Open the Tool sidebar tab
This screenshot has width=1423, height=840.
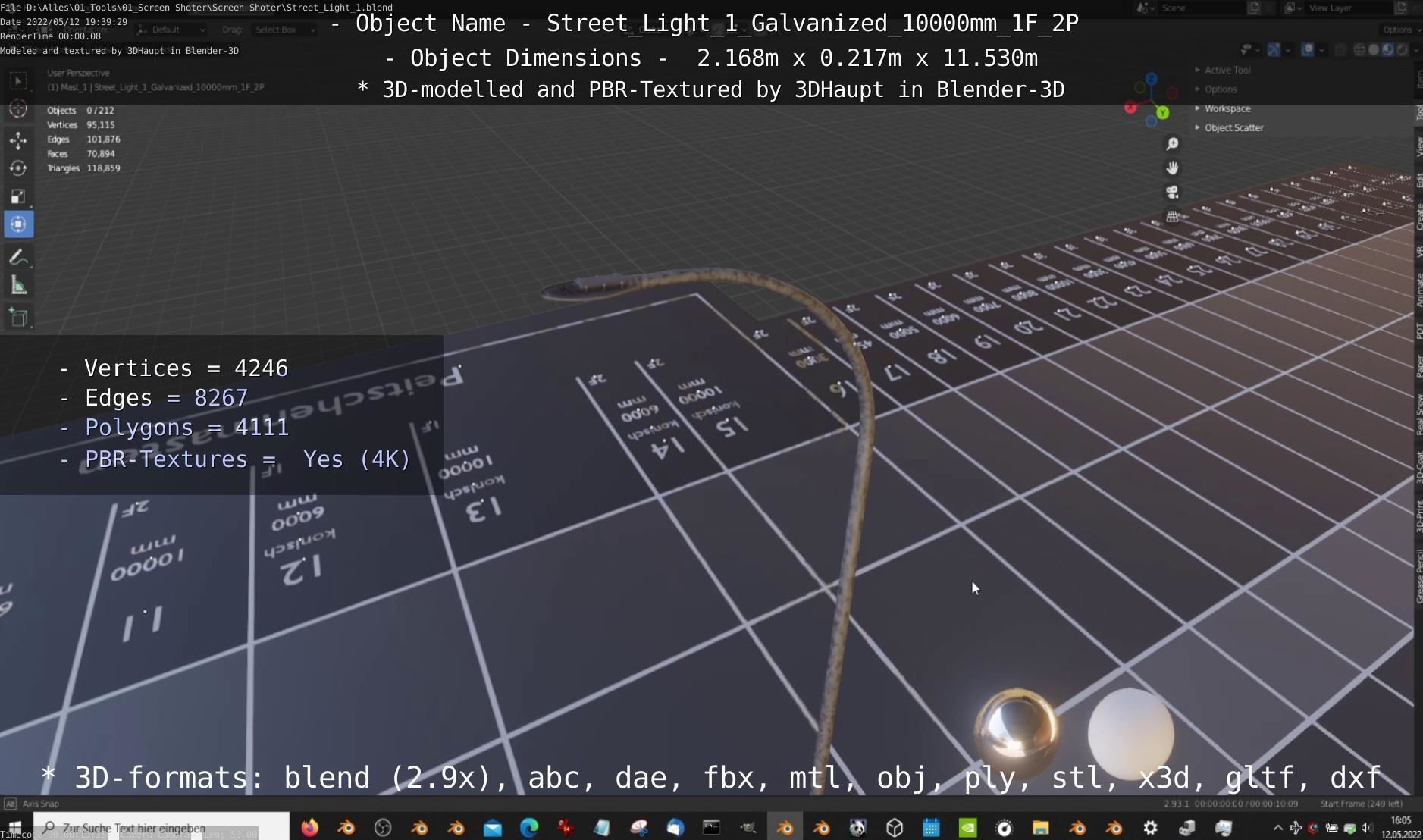[1418, 113]
